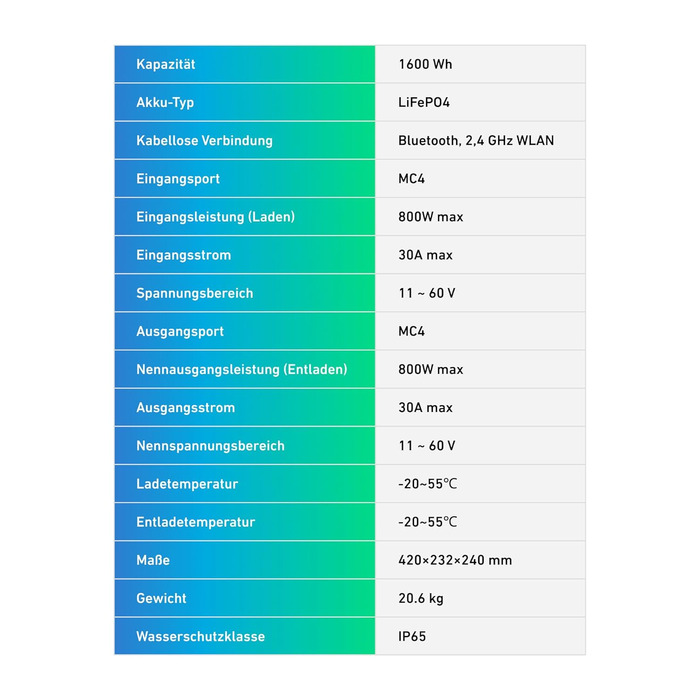This screenshot has height=700, width=700.
Task: Select the Eingangsstrom label cell
Action: pyautogui.click(x=183, y=255)
